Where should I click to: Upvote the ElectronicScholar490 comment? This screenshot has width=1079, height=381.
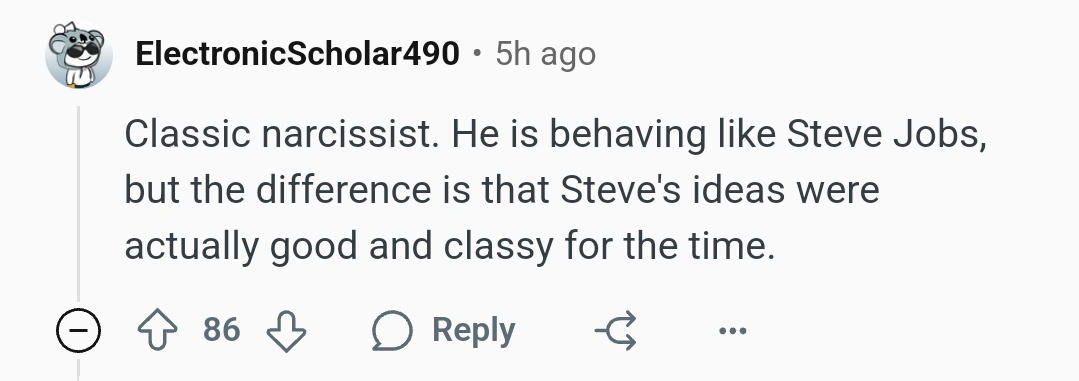click(x=158, y=330)
